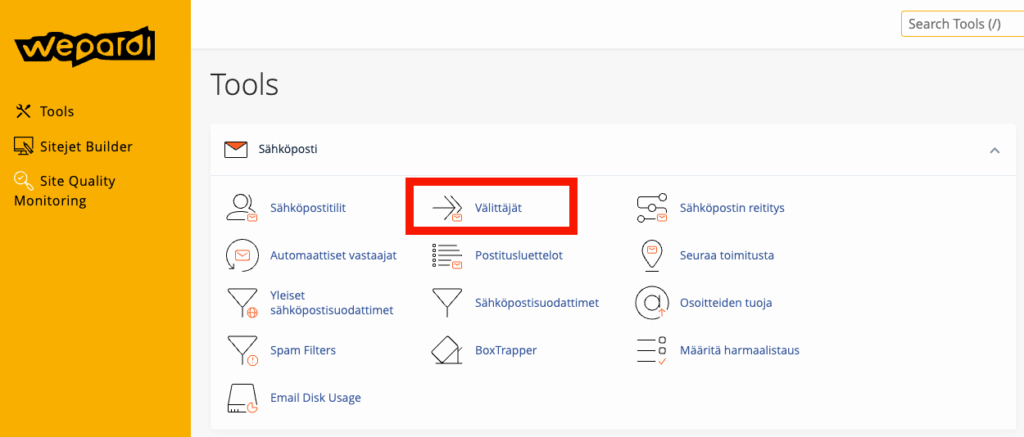Open the Automaattiset vastaajat autoresponder icon
This screenshot has height=437, width=1024.
coord(242,255)
